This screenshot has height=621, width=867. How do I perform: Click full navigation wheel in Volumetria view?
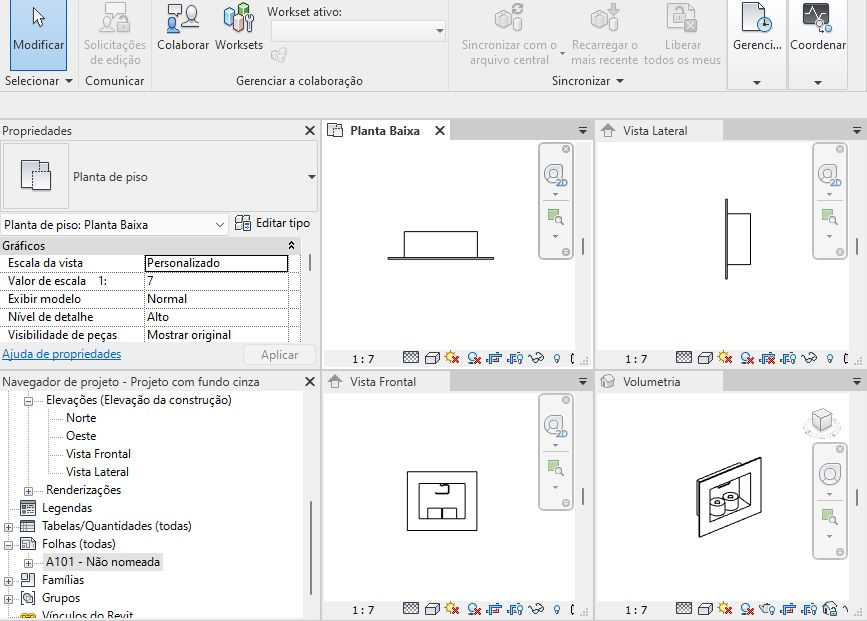coord(829,474)
